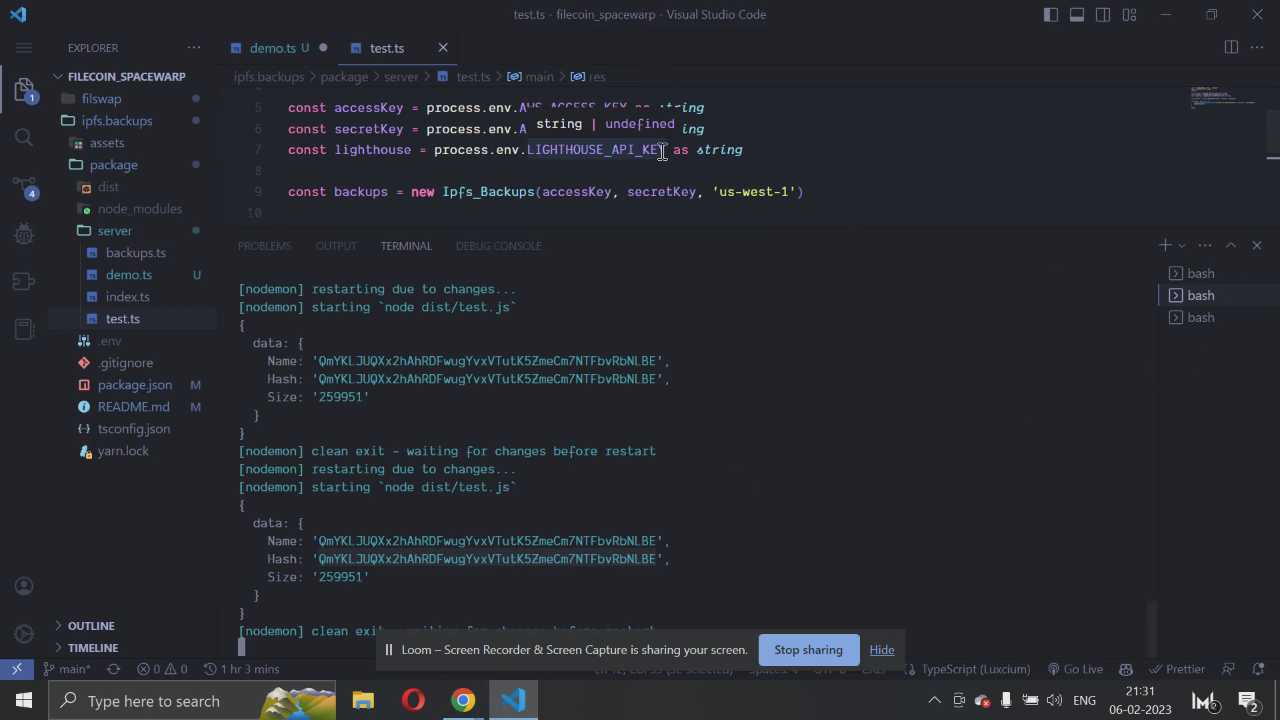Image resolution: width=1280 pixels, height=720 pixels.
Task: Open Source Control view with 4 badge
Action: [24, 186]
